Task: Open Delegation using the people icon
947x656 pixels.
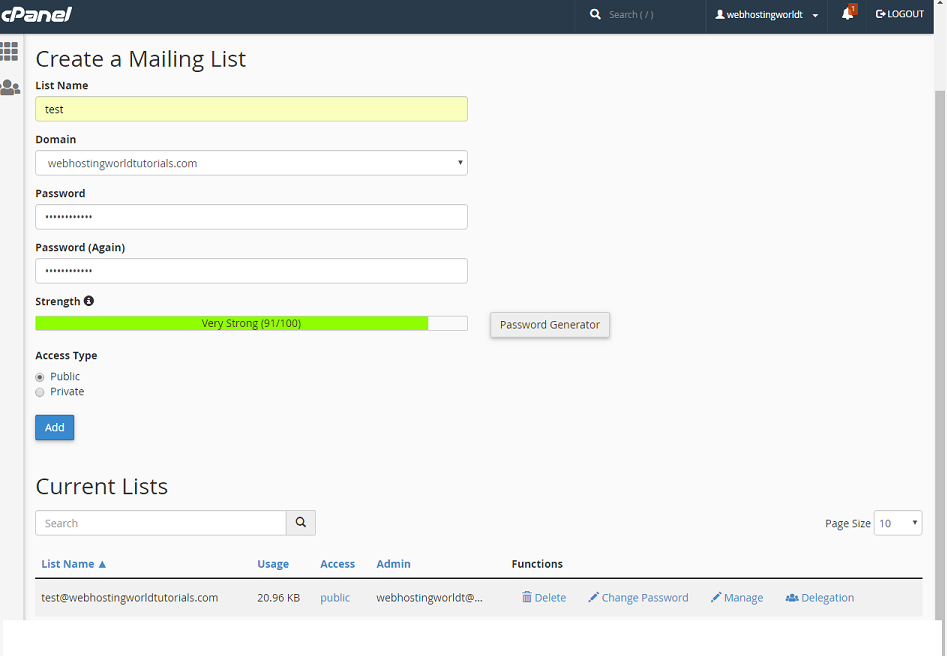Action: 790,597
